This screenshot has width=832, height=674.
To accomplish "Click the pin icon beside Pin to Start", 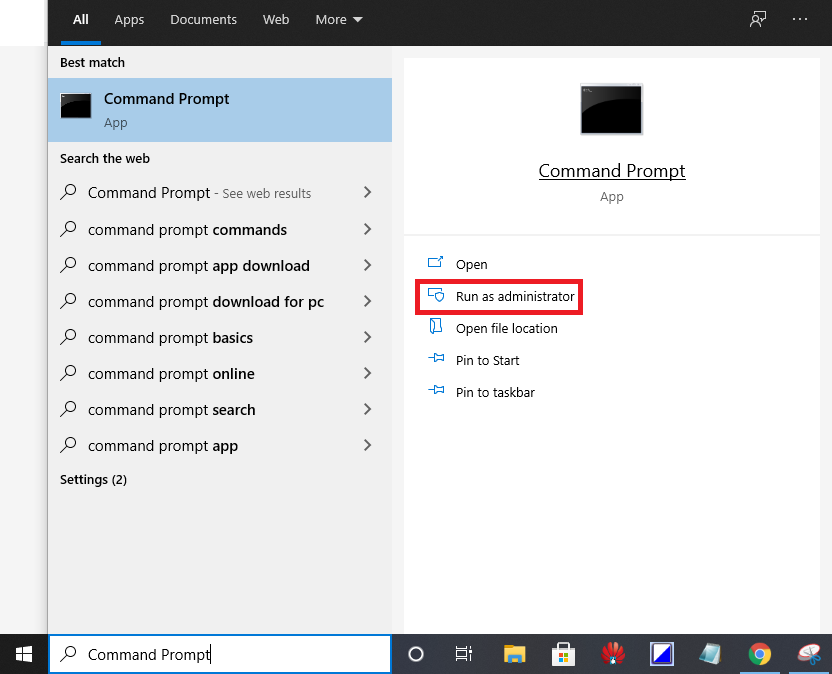I will (x=436, y=358).
